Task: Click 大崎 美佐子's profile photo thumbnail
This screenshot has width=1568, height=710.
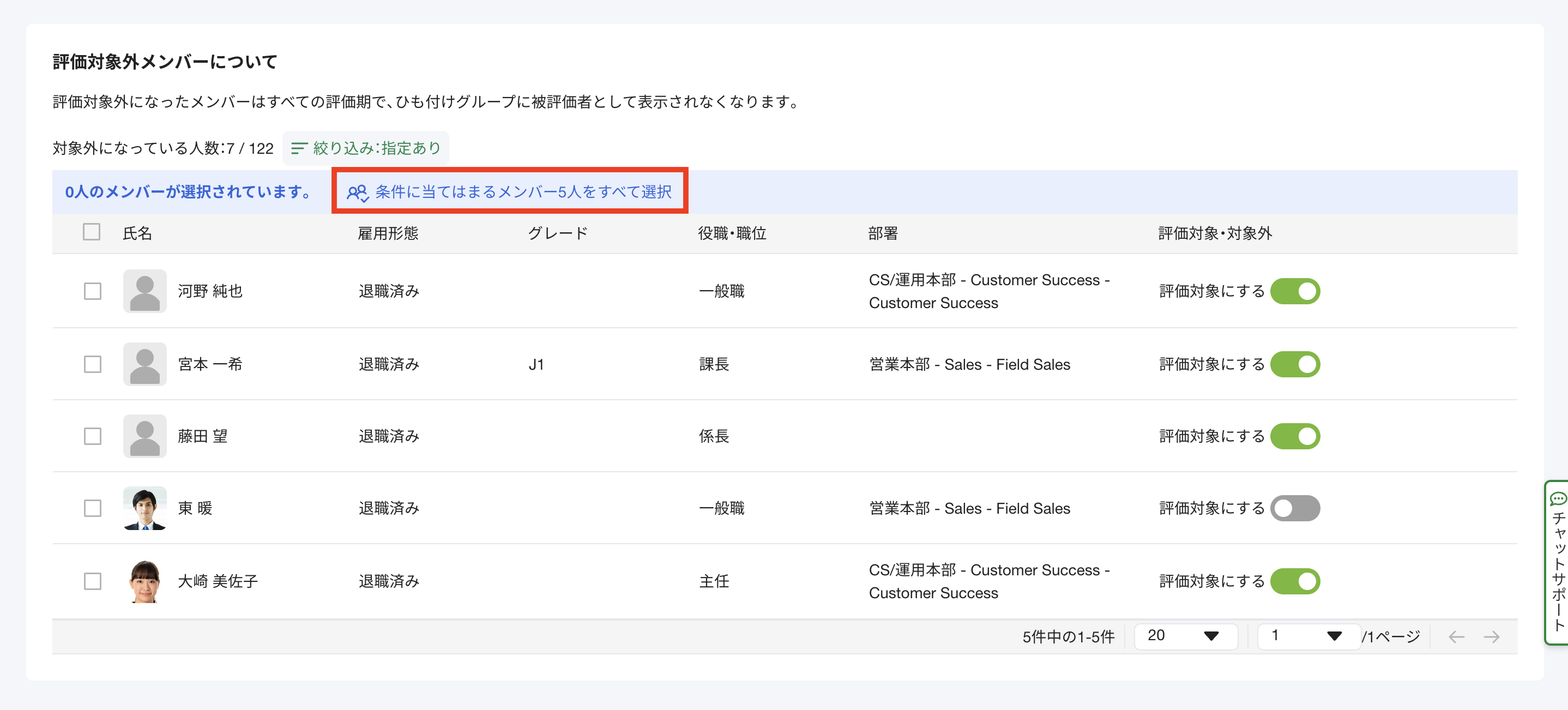Action: coord(145,581)
